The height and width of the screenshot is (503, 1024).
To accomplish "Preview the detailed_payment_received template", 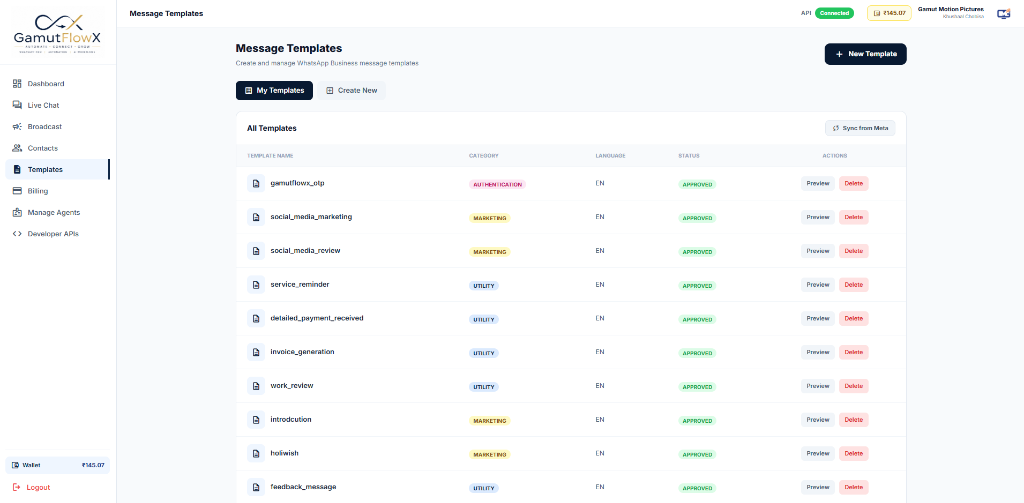I will (818, 318).
